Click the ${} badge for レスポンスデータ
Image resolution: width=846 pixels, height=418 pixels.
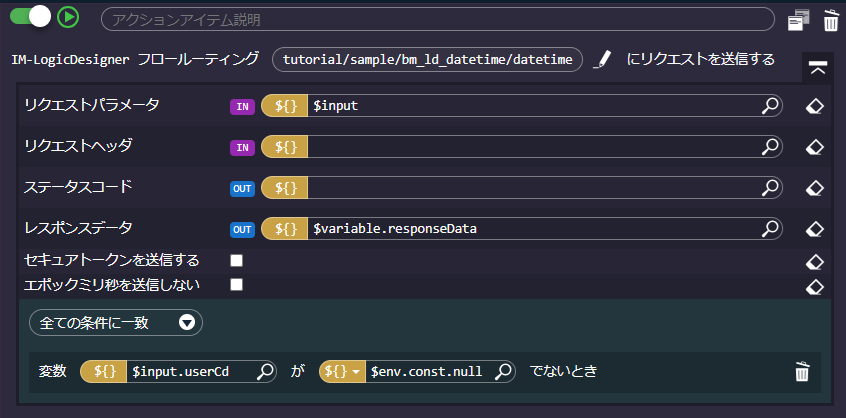(285, 229)
